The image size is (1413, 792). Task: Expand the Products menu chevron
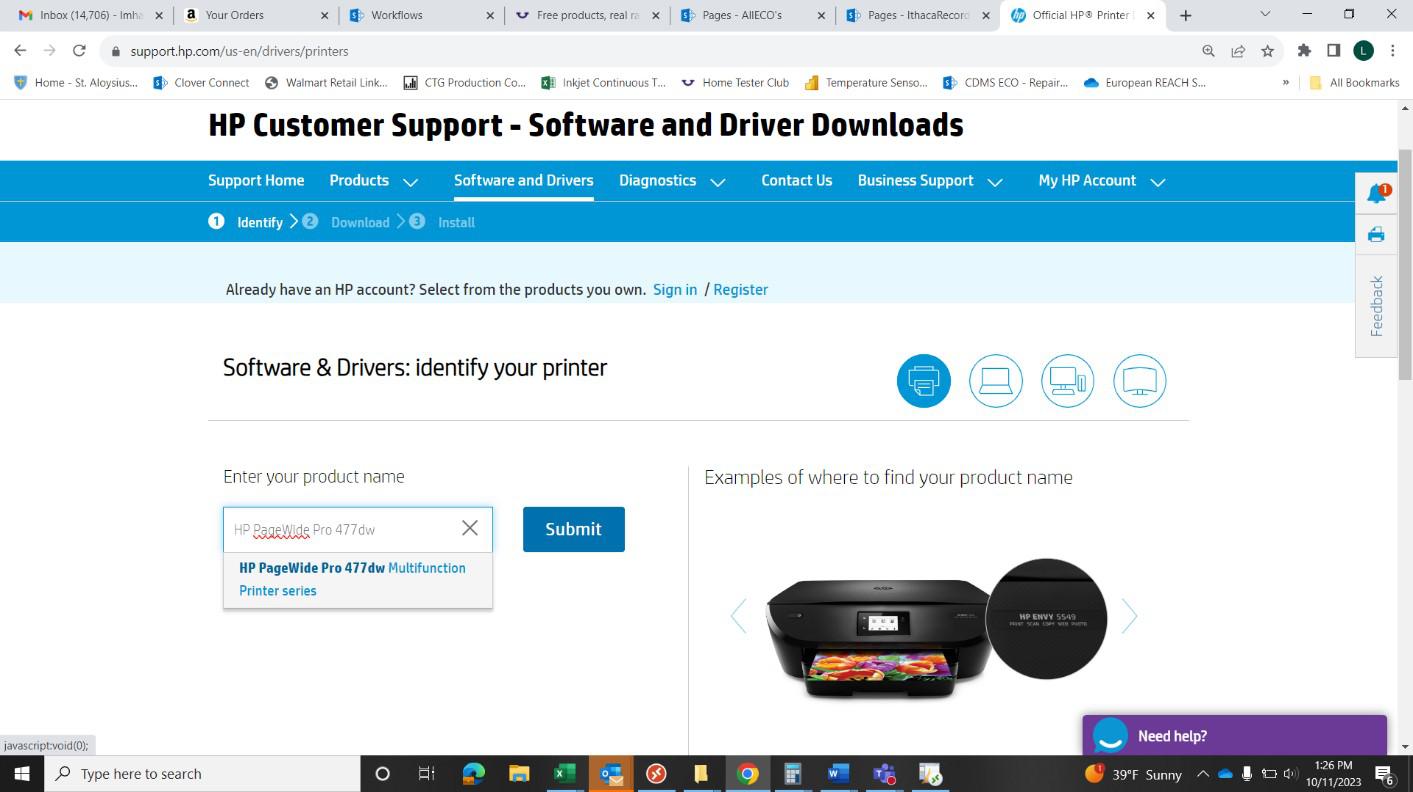(x=410, y=182)
